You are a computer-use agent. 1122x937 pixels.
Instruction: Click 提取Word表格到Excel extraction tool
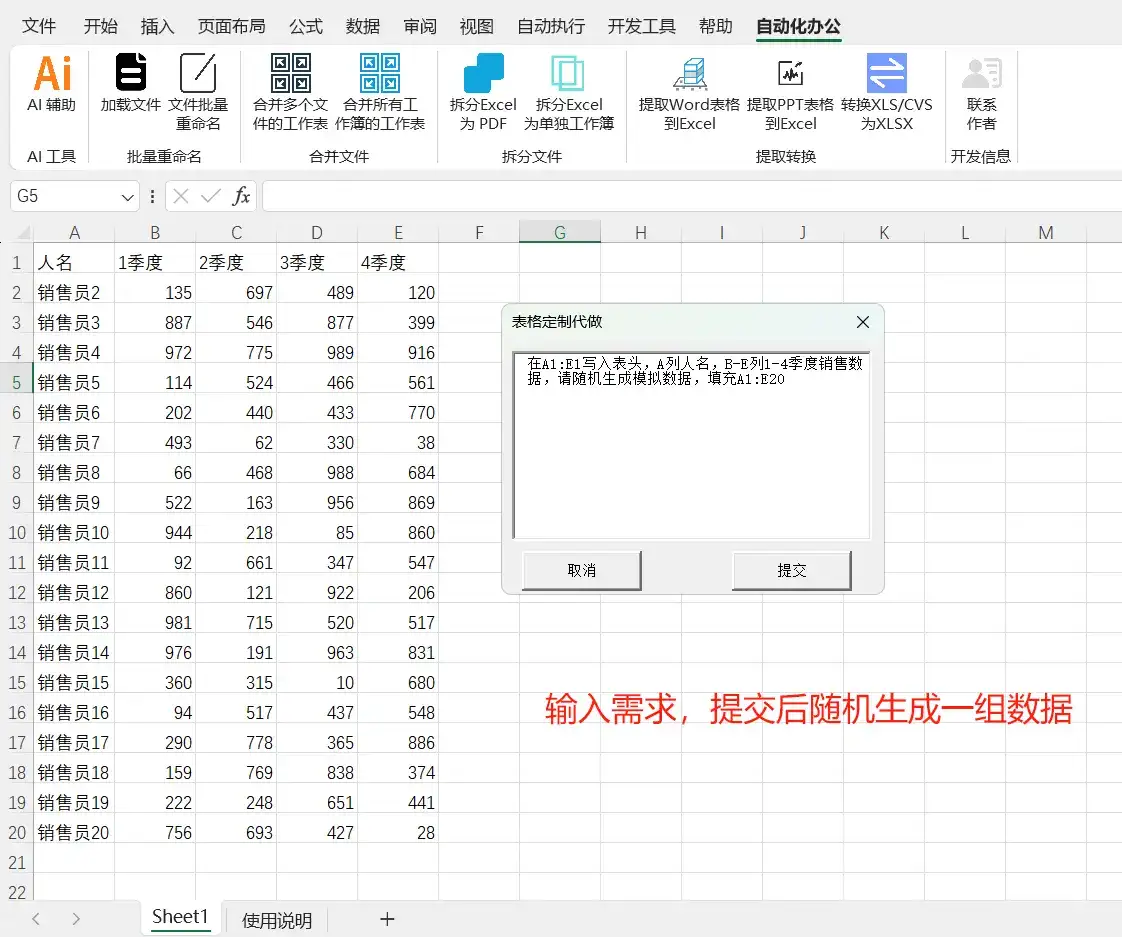click(x=691, y=89)
